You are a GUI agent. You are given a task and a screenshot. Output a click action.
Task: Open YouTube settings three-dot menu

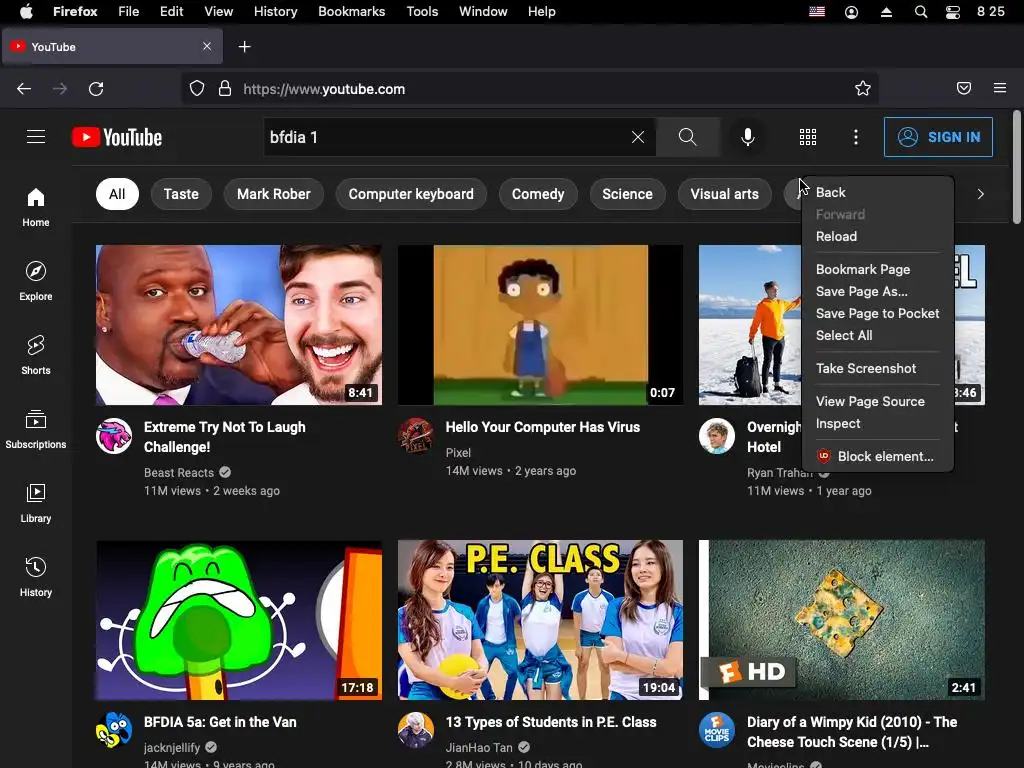point(856,137)
